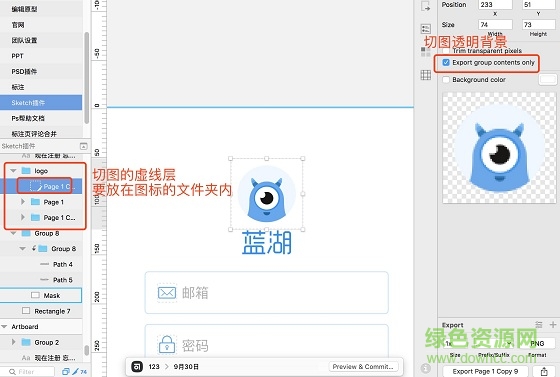Add an export size with the plus icon
The width and height of the screenshot is (560, 377).
553,325
